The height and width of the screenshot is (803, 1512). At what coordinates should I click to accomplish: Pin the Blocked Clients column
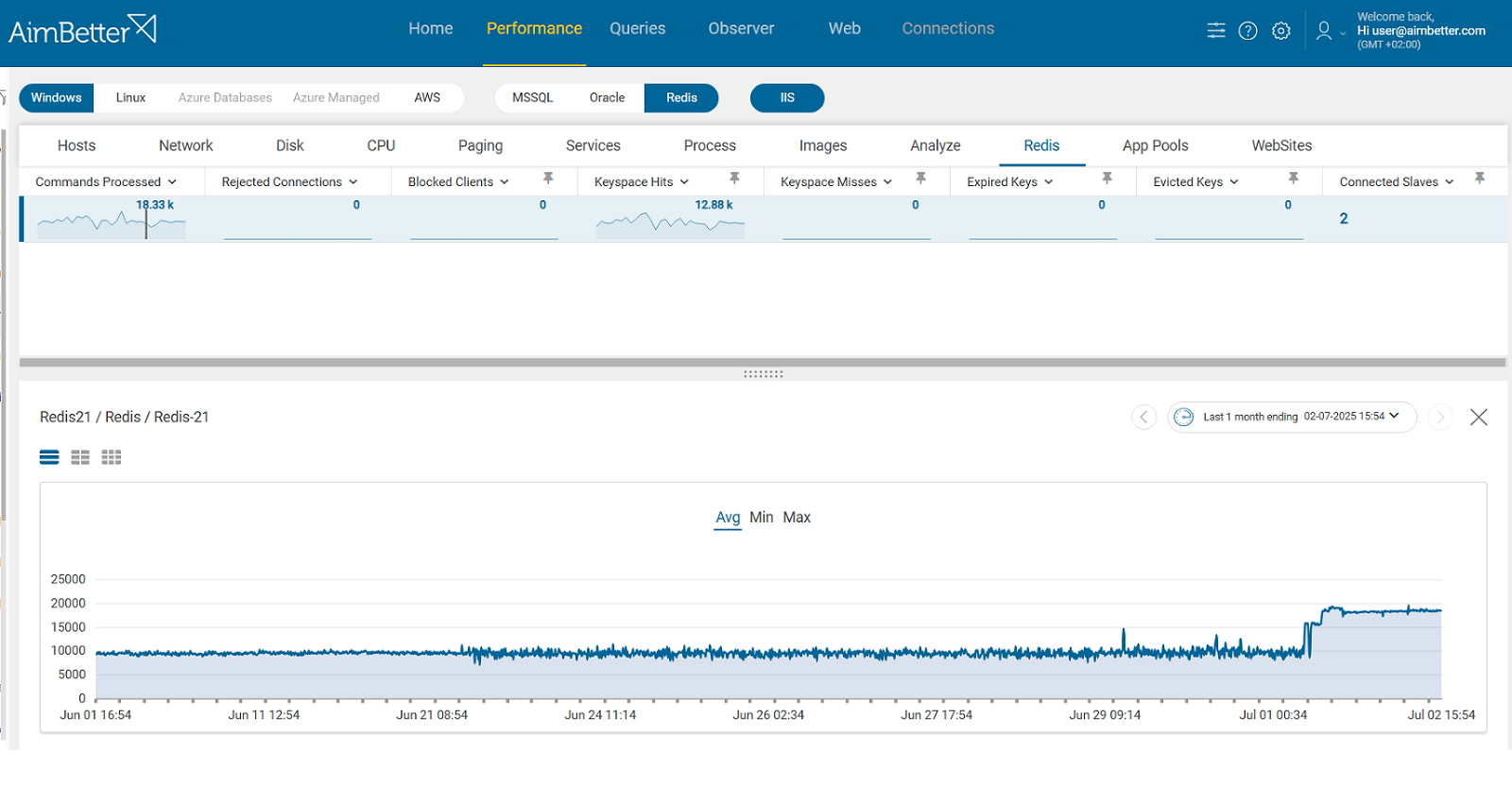point(548,179)
